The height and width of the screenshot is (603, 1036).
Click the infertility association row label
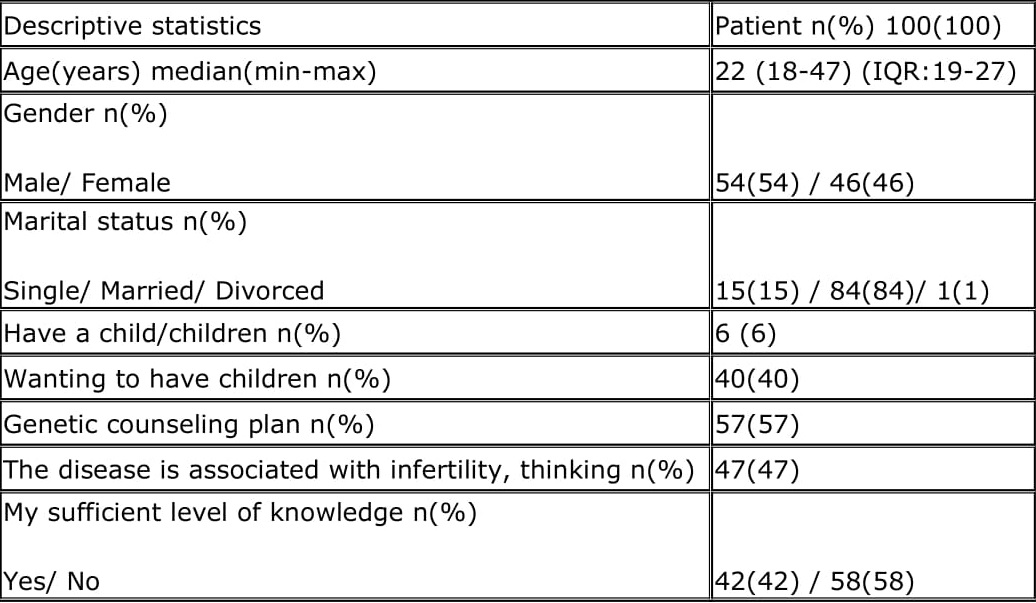coord(349,470)
